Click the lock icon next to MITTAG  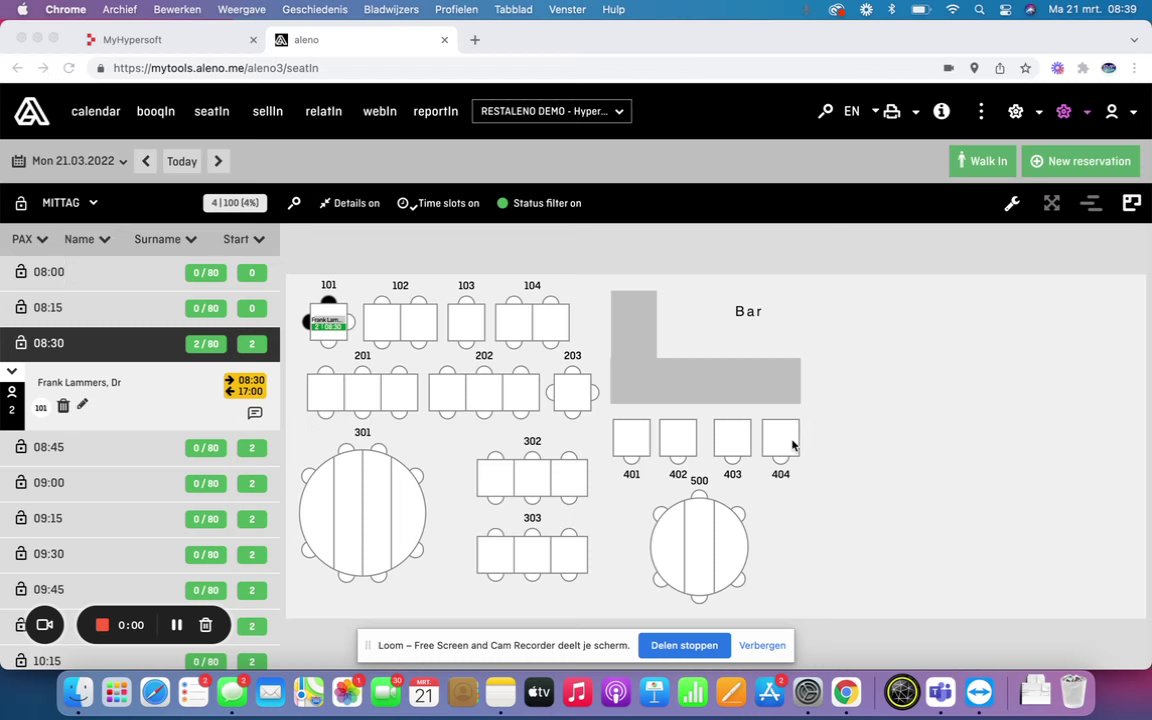click(21, 204)
